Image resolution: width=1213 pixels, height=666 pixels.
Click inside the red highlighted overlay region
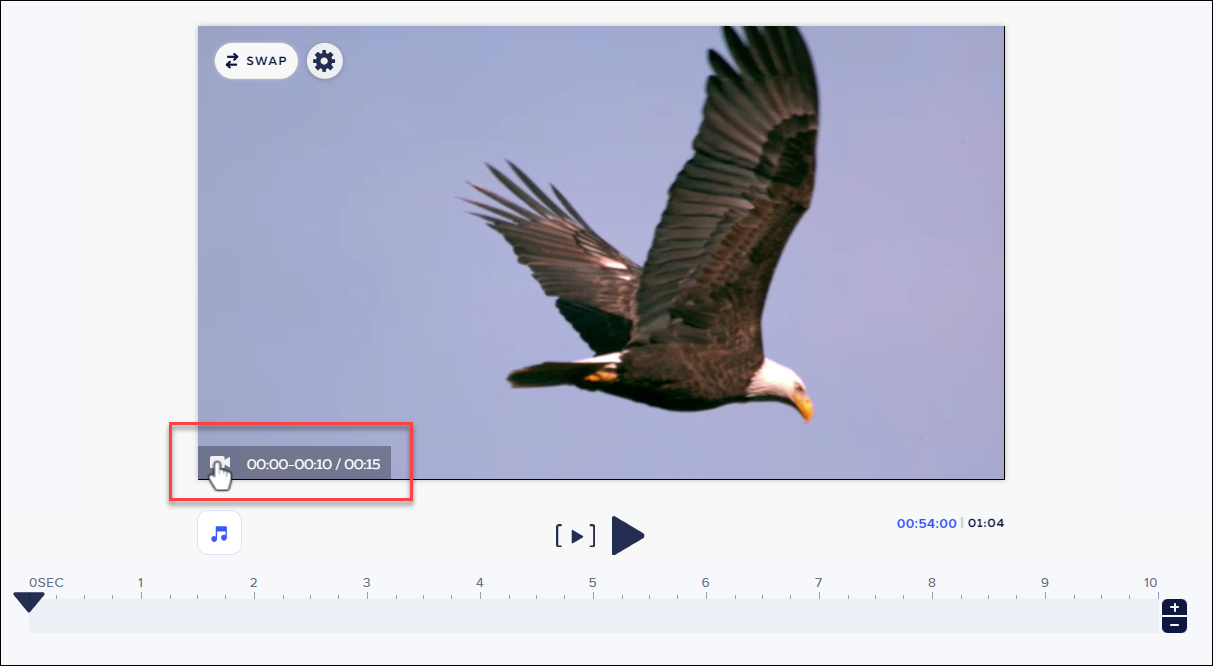[x=290, y=462]
